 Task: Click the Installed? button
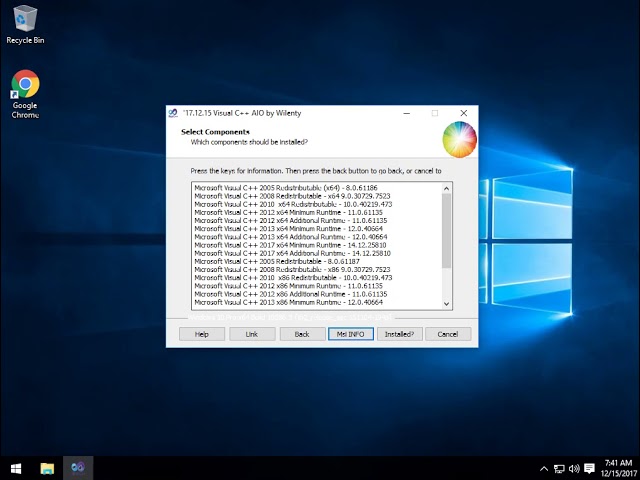[400, 334]
